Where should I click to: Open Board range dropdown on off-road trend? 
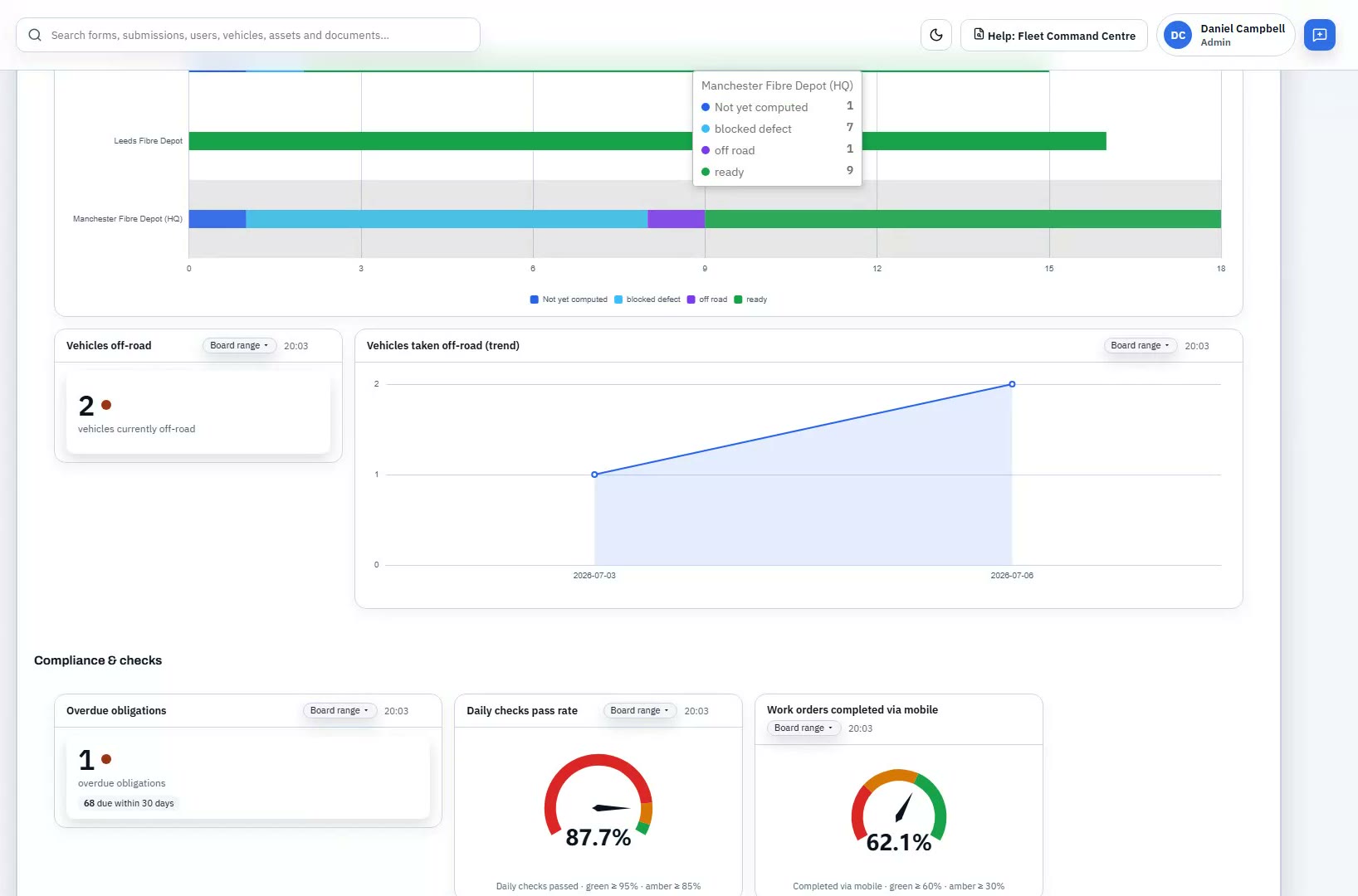(1141, 346)
